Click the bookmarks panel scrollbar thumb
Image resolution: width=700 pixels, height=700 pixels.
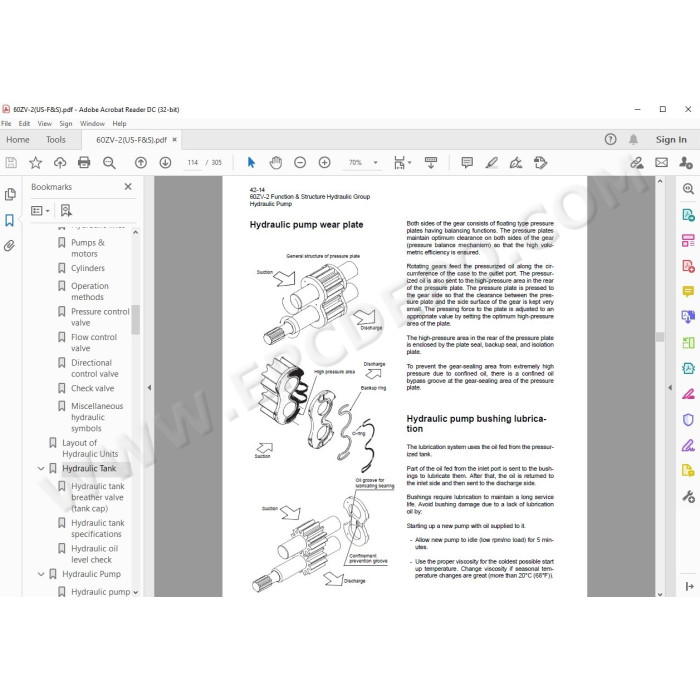[x=135, y=319]
